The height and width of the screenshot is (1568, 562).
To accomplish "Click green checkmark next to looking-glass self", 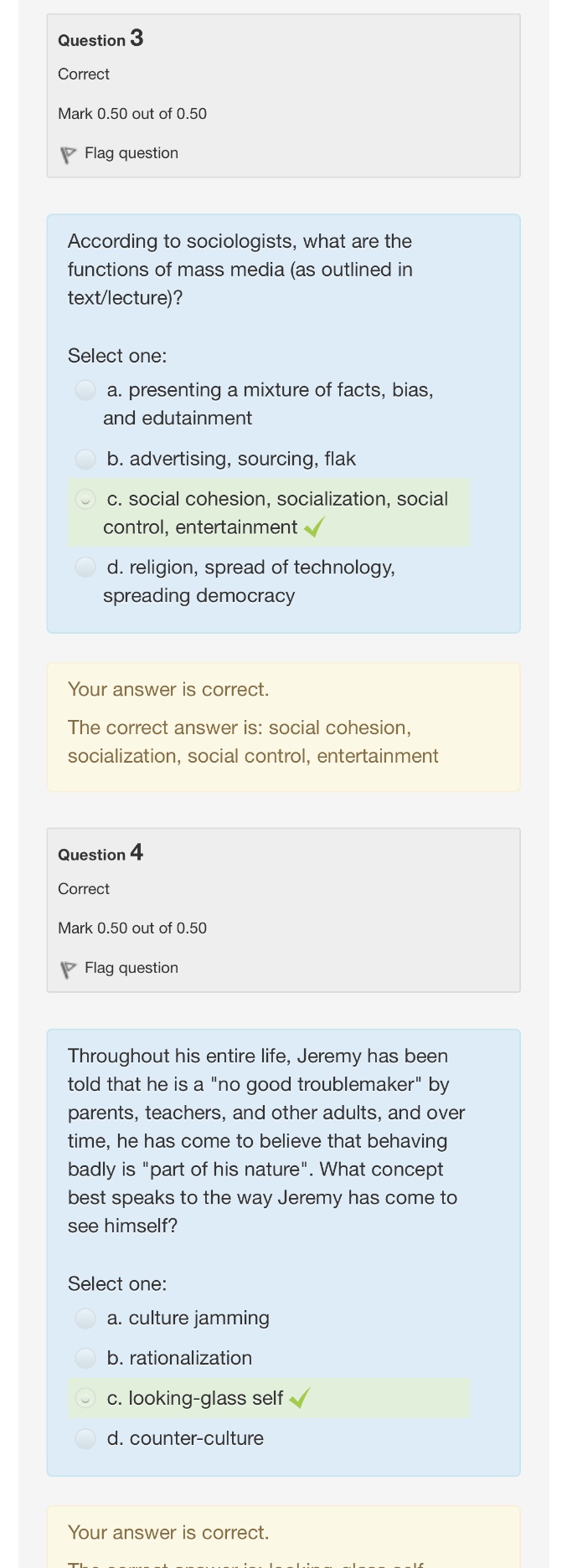I will pos(300,1398).
